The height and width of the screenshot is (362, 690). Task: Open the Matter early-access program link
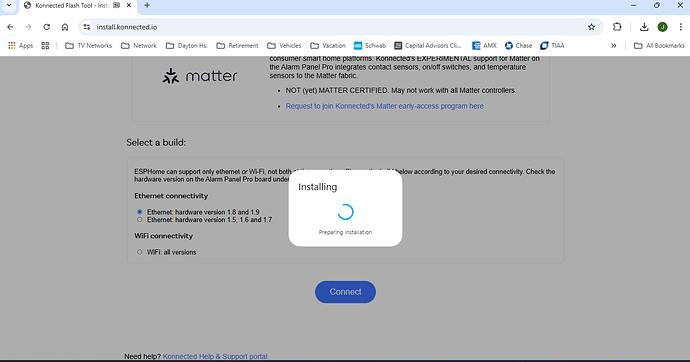pos(384,106)
